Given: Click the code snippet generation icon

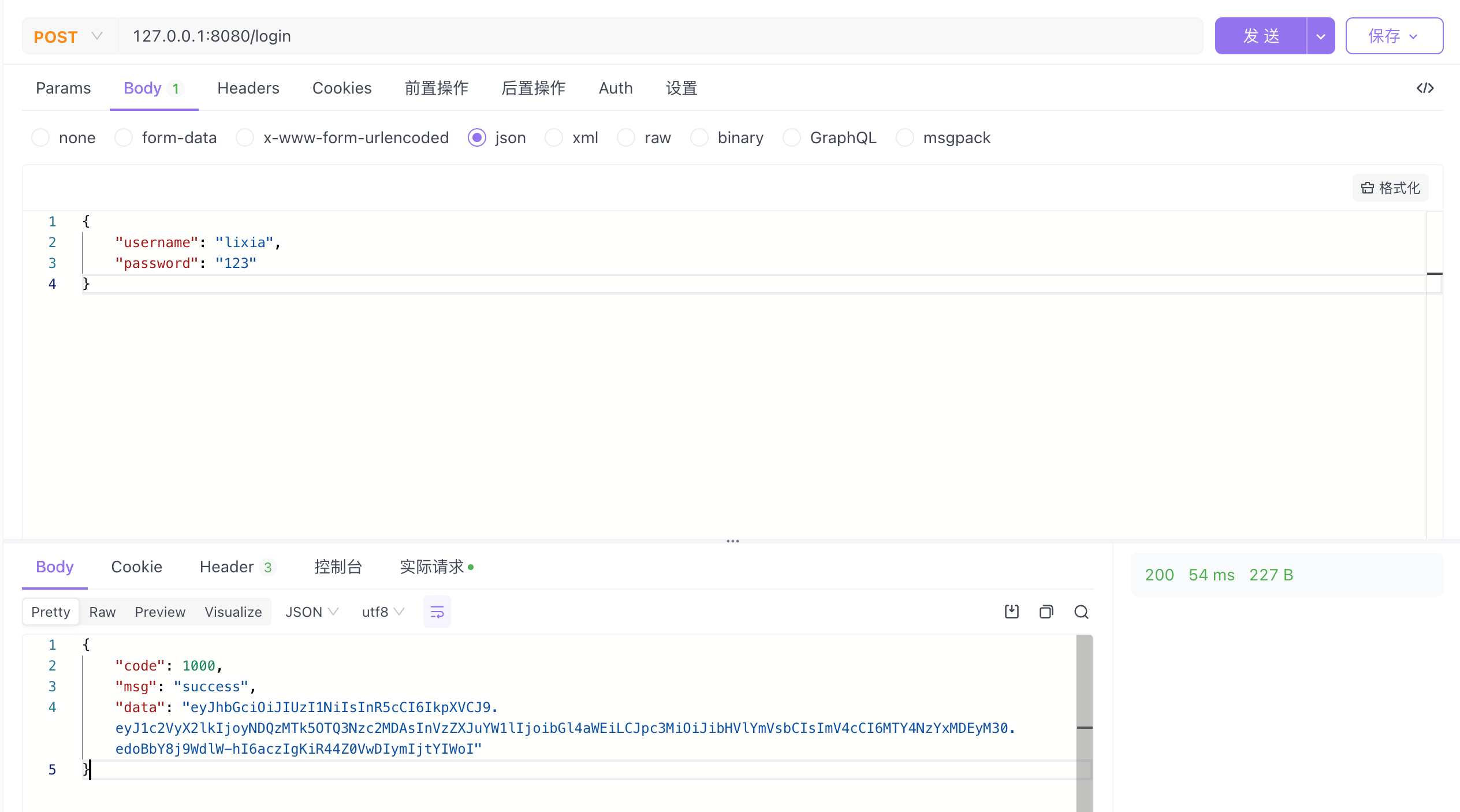Looking at the screenshot, I should click(x=1425, y=88).
